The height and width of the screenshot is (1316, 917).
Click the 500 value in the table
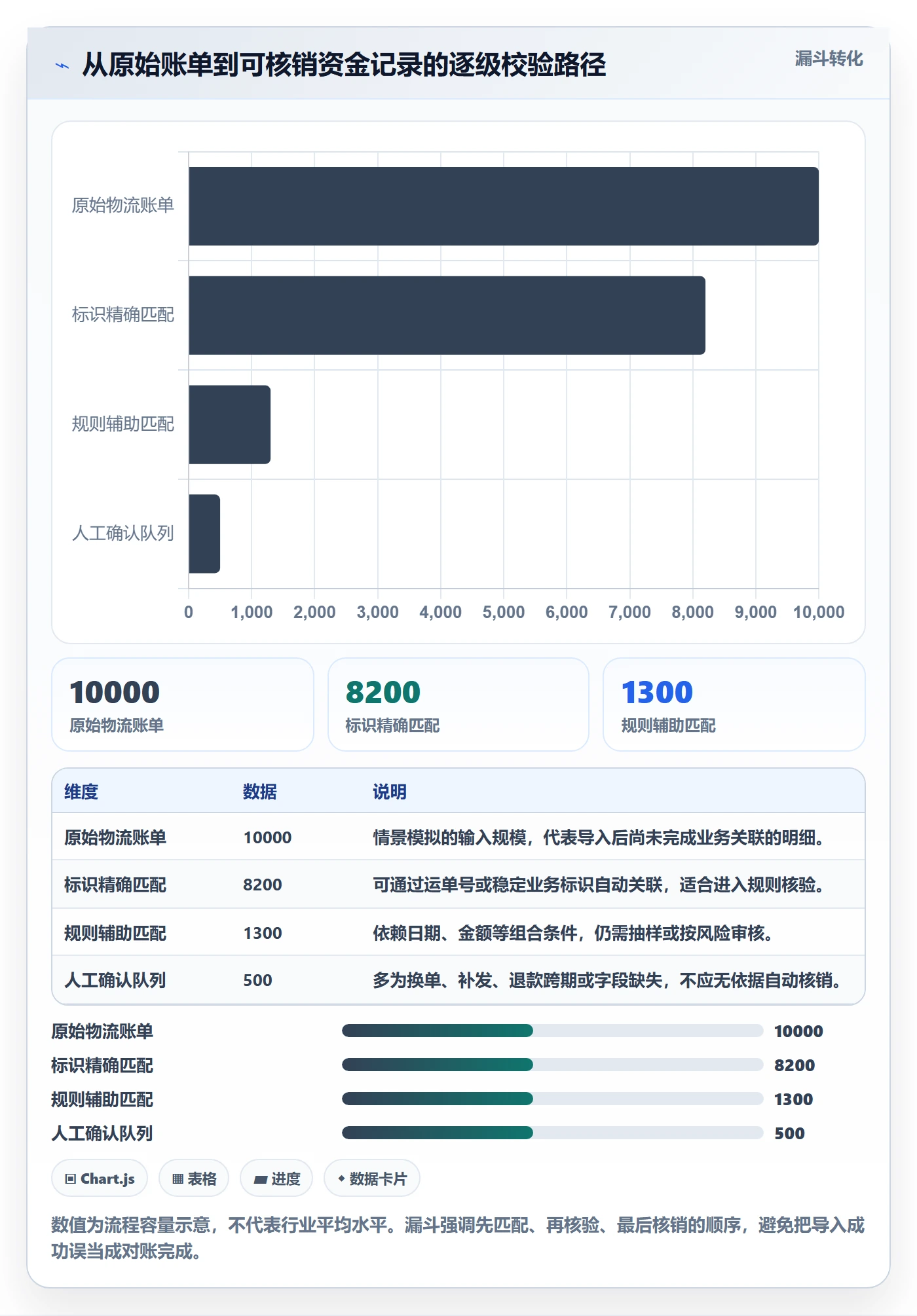[x=257, y=980]
